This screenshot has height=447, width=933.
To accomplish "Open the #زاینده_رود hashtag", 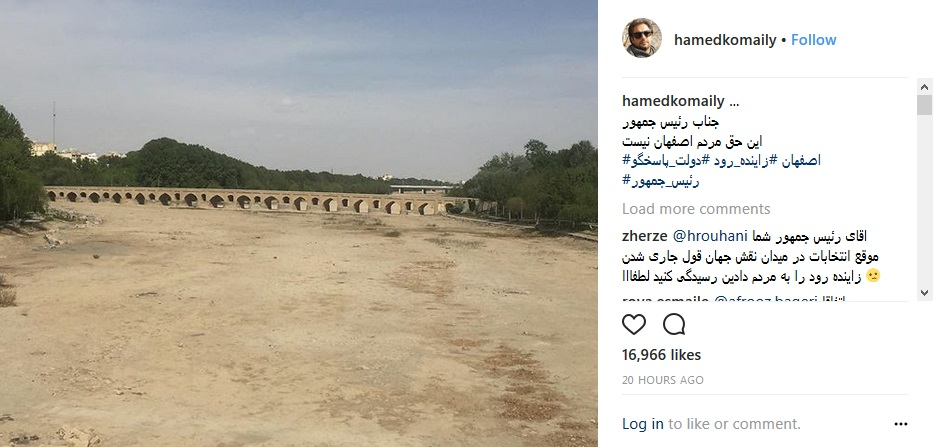I will (740, 161).
